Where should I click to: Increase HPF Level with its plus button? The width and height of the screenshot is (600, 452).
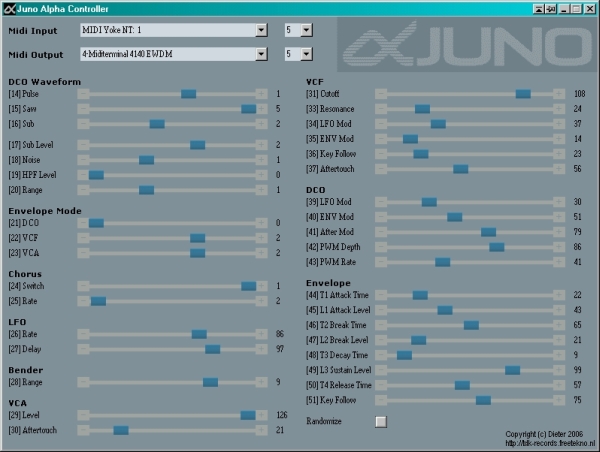(261, 175)
